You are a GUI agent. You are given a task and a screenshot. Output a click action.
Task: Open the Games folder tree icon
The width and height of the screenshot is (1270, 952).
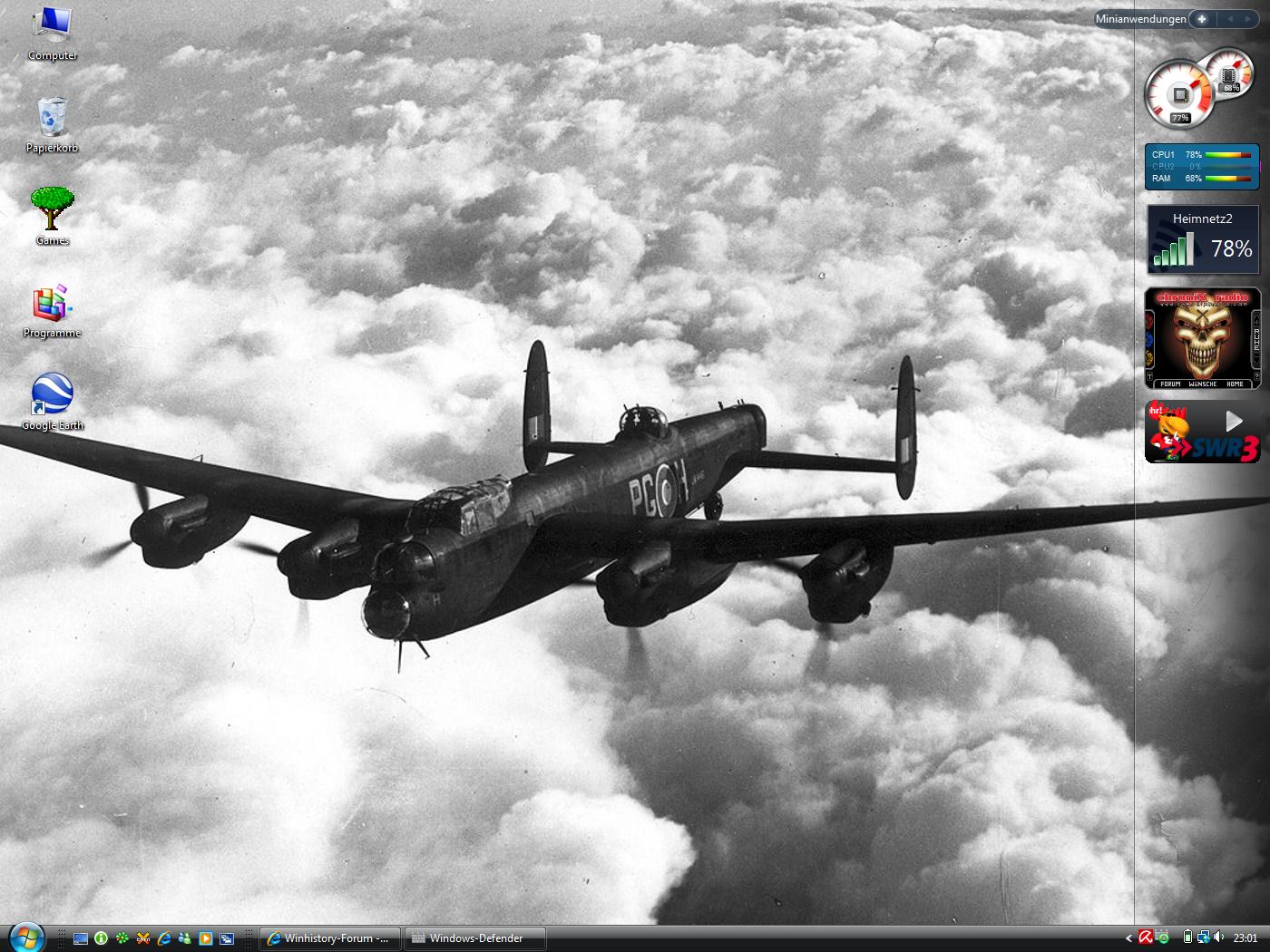[x=52, y=209]
